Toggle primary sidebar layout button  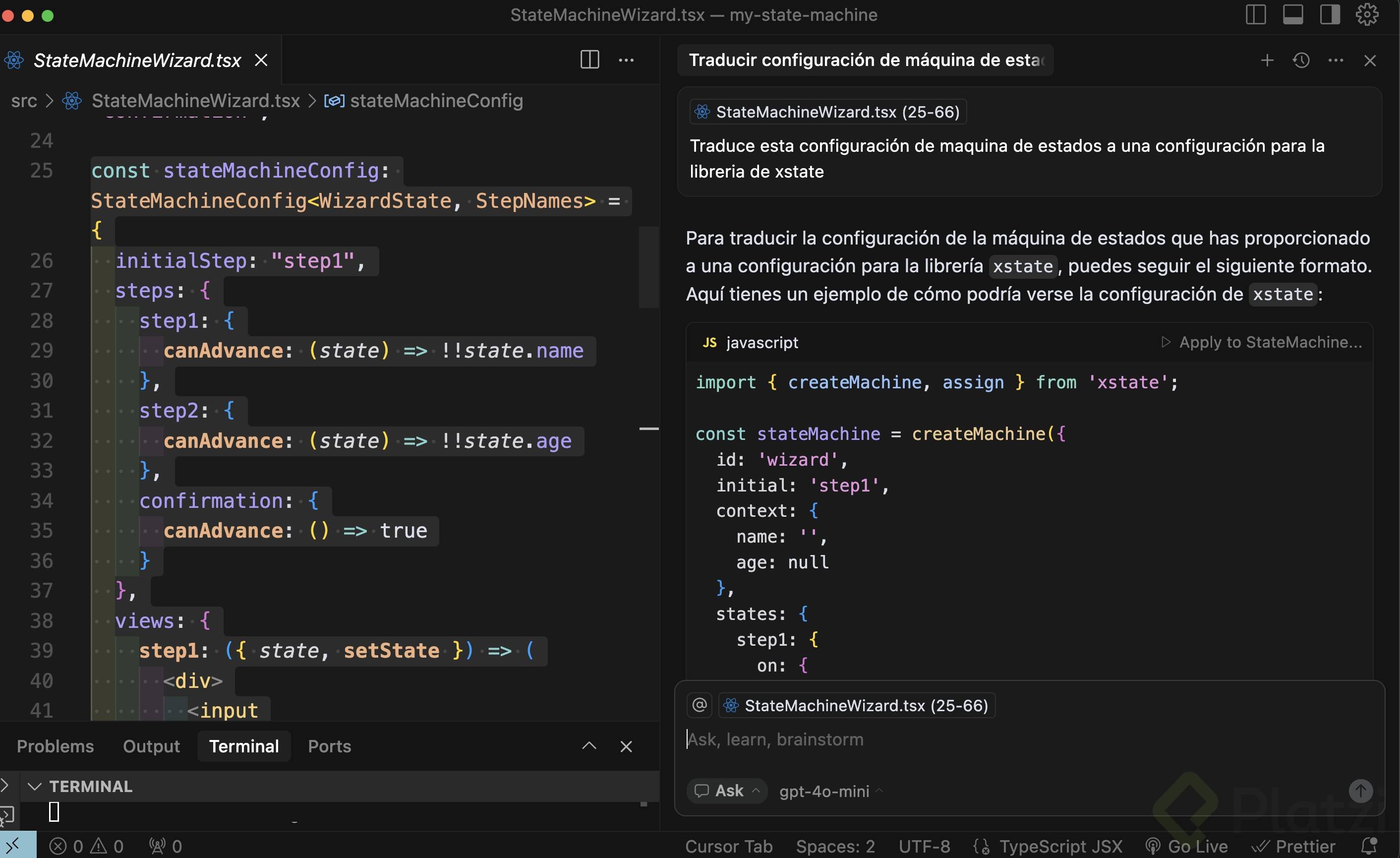[x=1255, y=15]
